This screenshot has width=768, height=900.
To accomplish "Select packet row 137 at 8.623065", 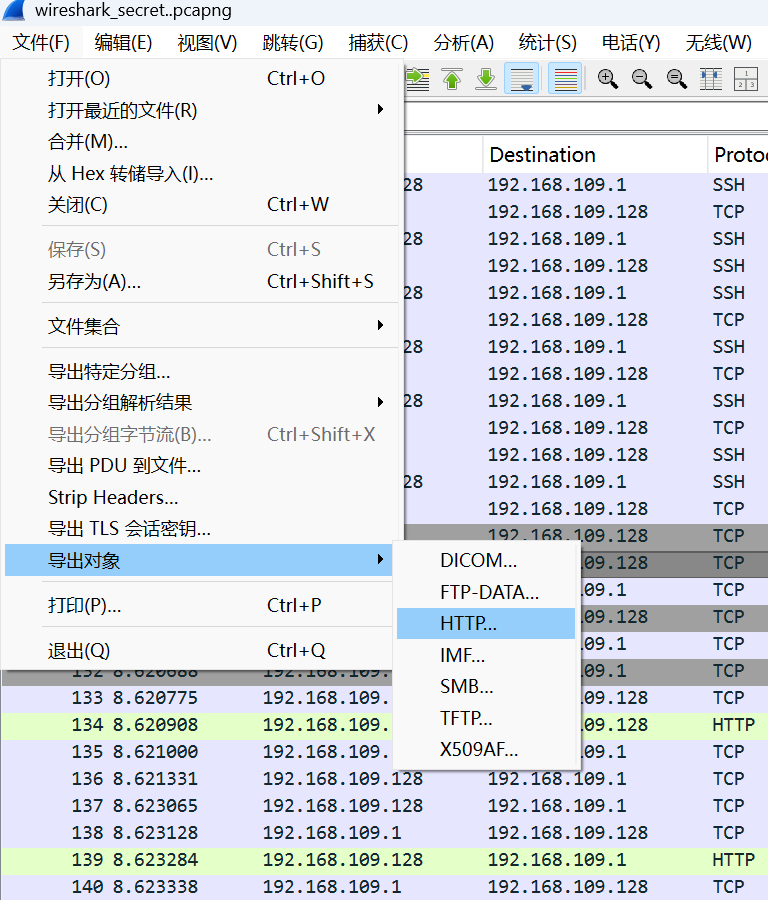I will (384, 806).
